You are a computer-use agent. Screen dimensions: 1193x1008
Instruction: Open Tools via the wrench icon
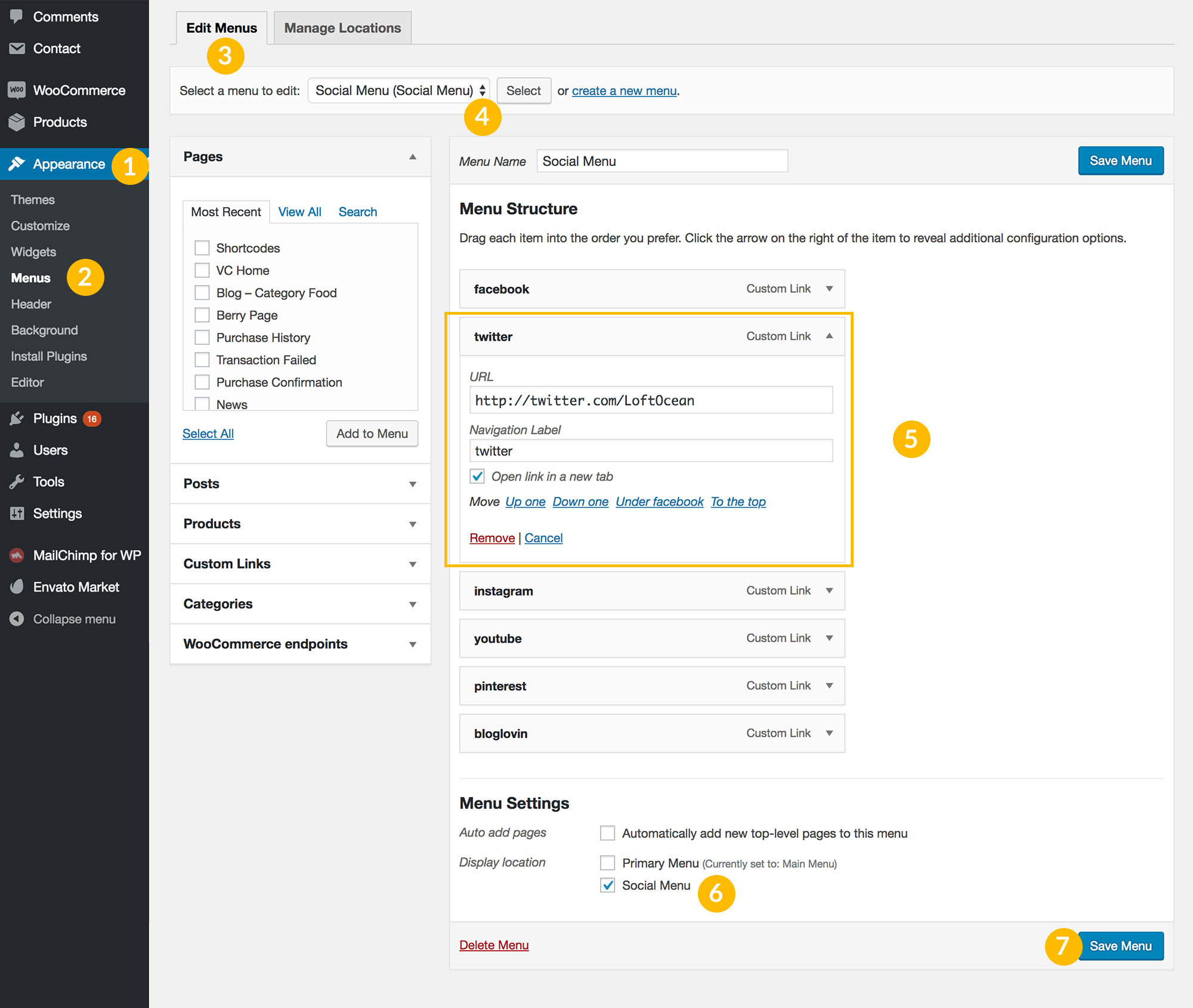[x=17, y=481]
